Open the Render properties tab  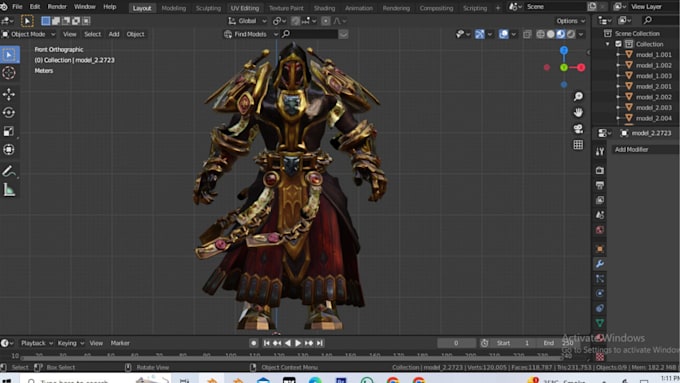600,170
